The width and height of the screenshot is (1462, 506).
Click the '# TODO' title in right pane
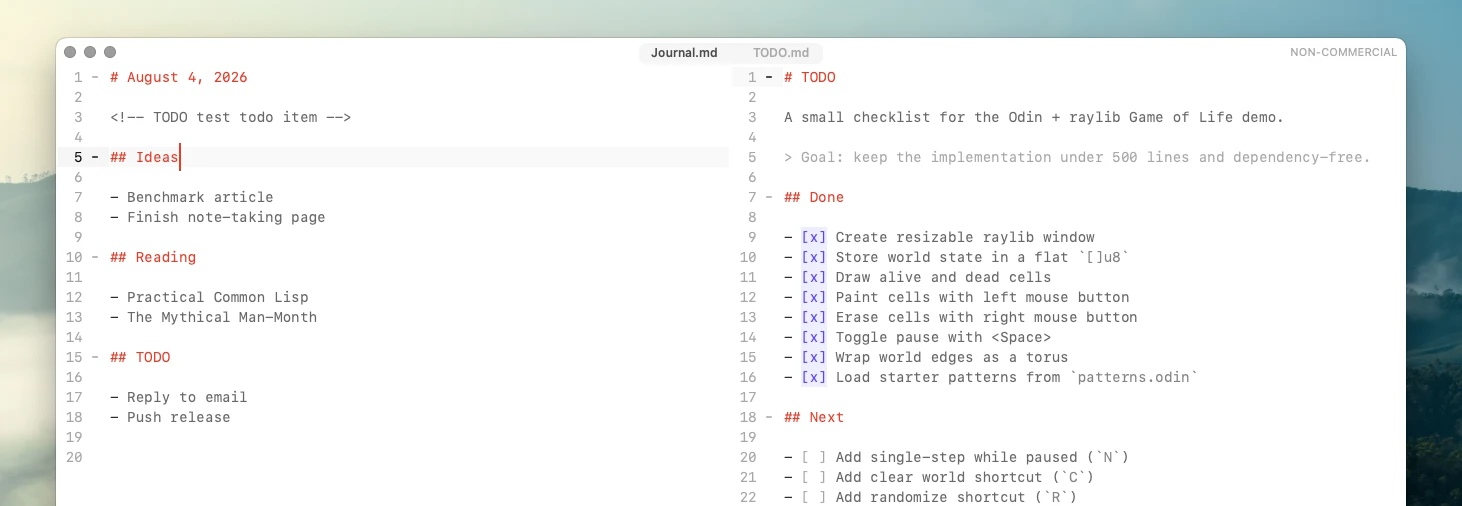(810, 77)
